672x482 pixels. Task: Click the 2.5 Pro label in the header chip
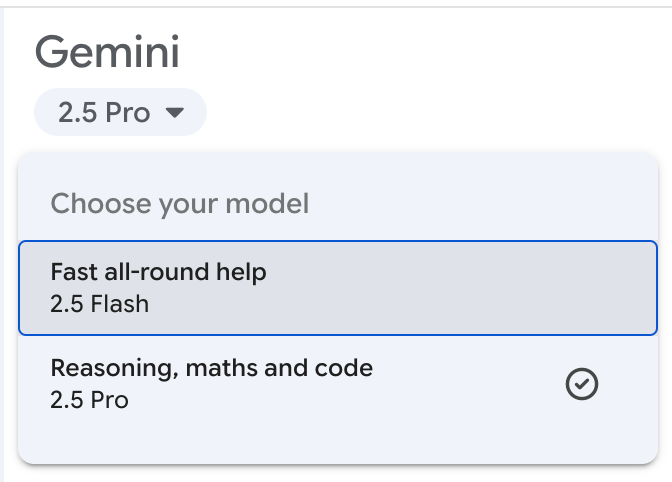pos(103,113)
